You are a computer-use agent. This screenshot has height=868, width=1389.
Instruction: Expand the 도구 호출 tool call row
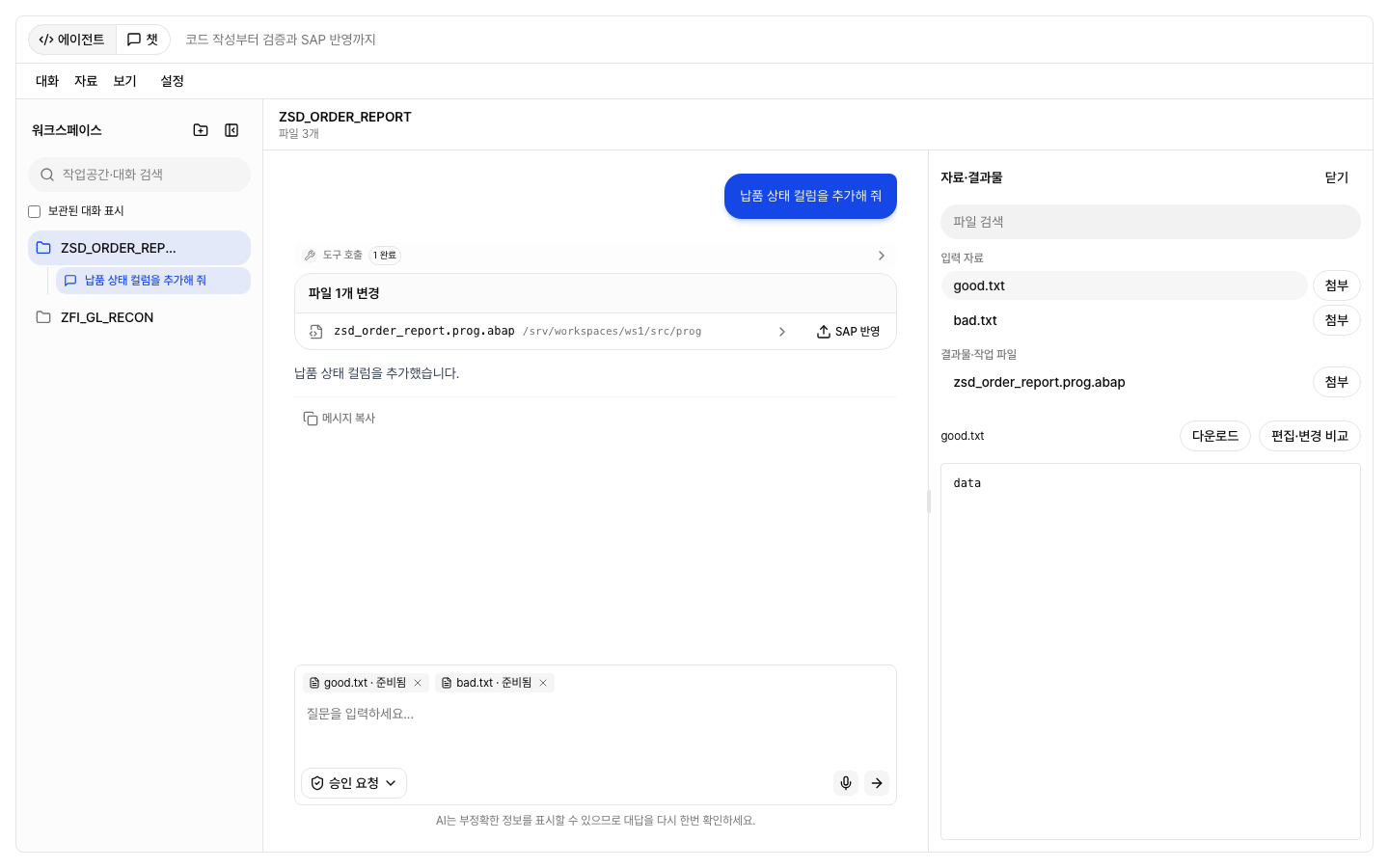[595, 256]
